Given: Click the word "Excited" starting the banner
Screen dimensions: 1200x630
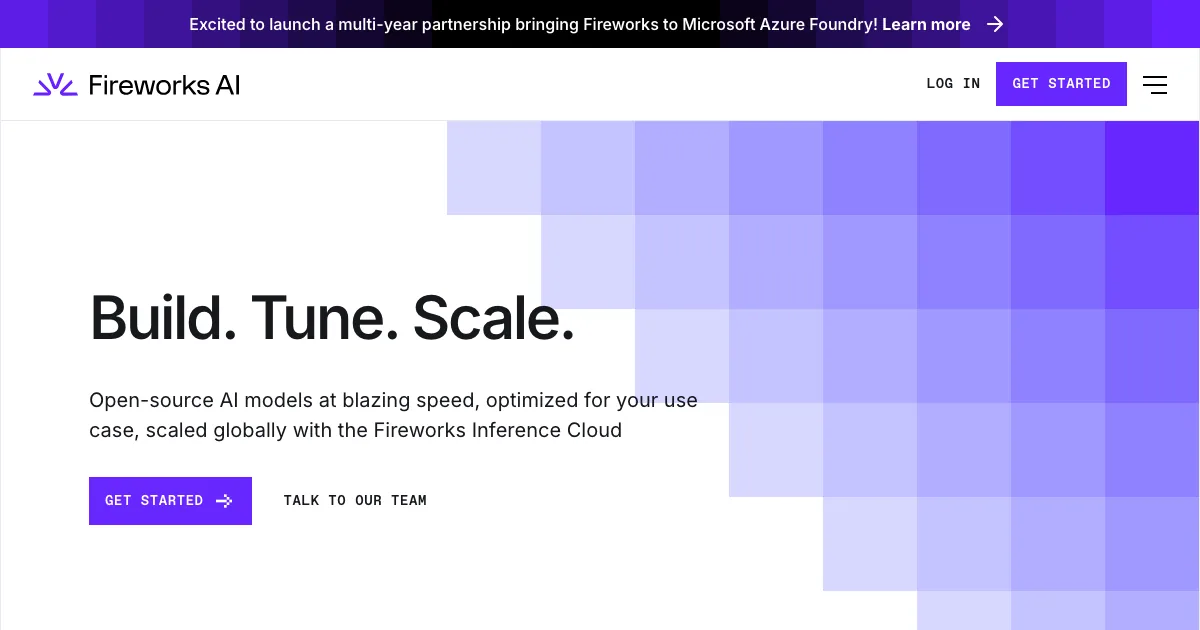Looking at the screenshot, I should [221, 24].
